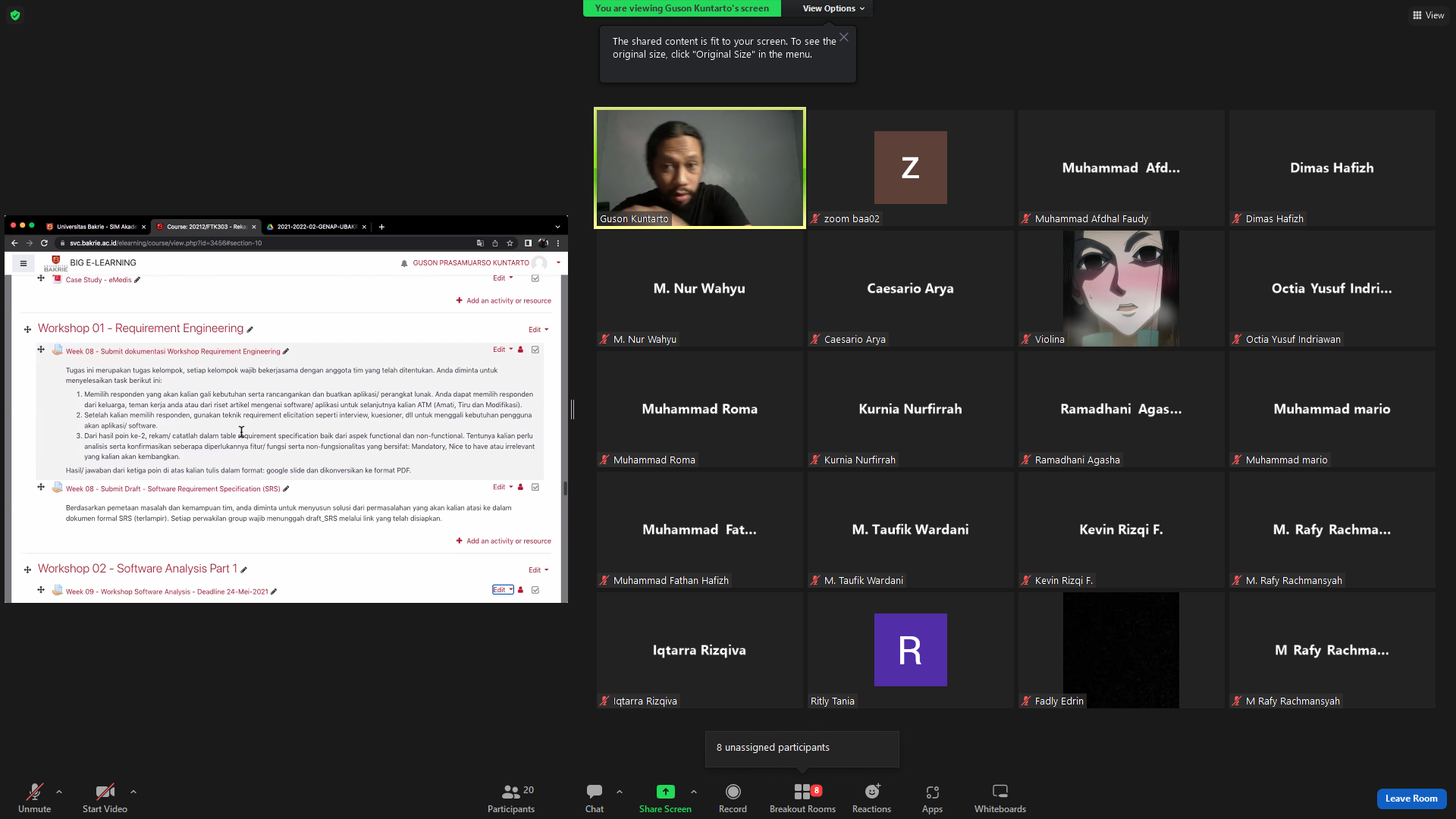Toggle completion checkbox for Week 08 Draft SRS
1456x819 pixels.
pos(535,487)
